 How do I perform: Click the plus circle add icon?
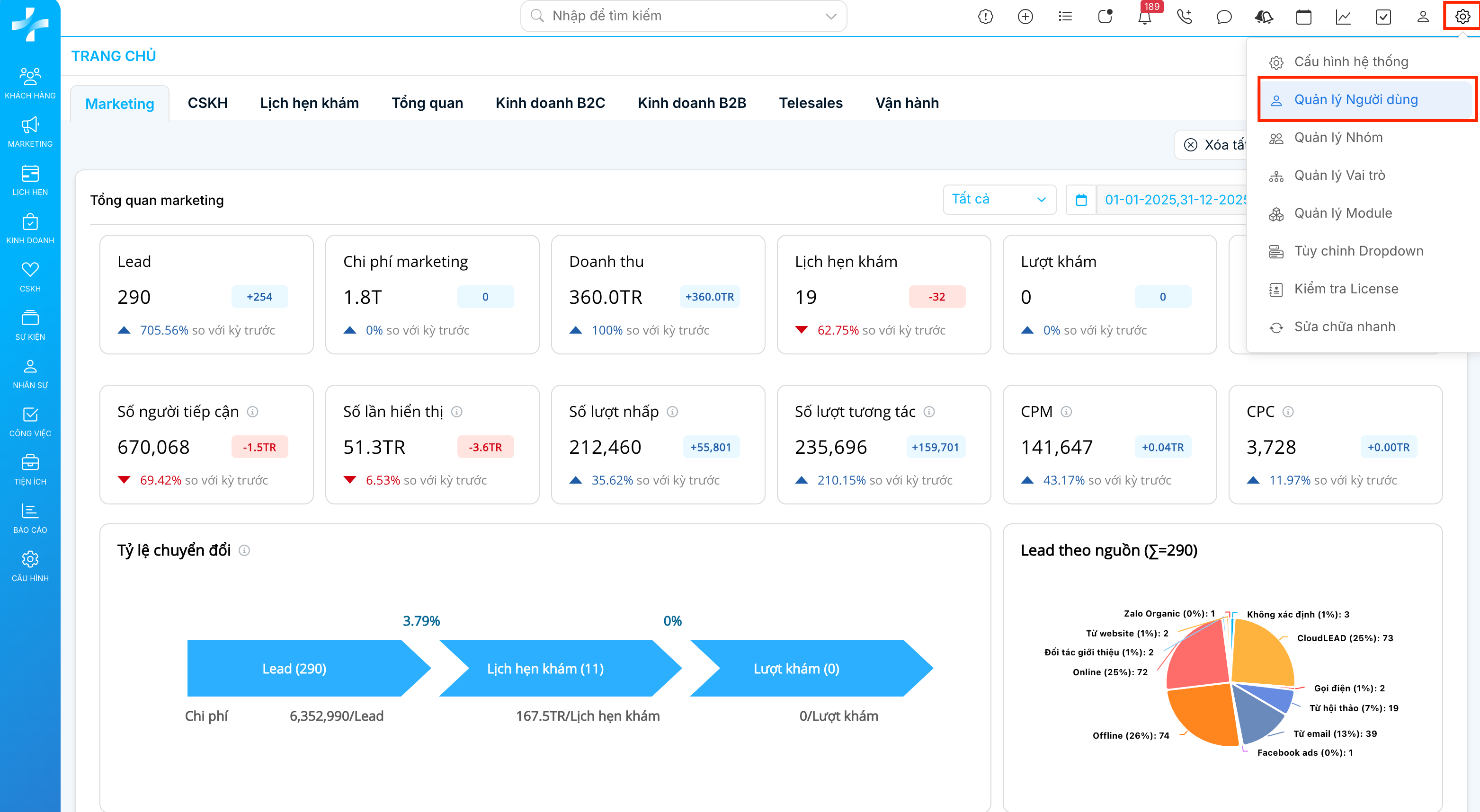1025,17
